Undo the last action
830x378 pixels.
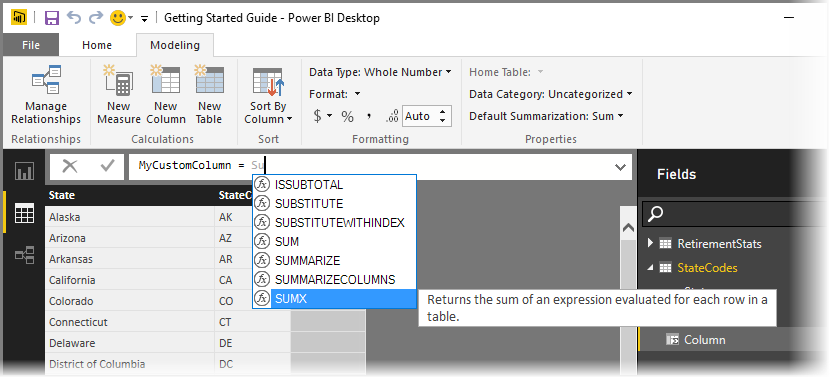(74, 18)
